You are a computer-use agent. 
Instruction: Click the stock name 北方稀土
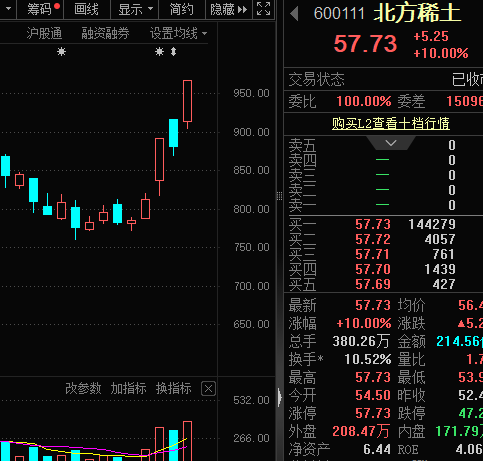(417, 13)
